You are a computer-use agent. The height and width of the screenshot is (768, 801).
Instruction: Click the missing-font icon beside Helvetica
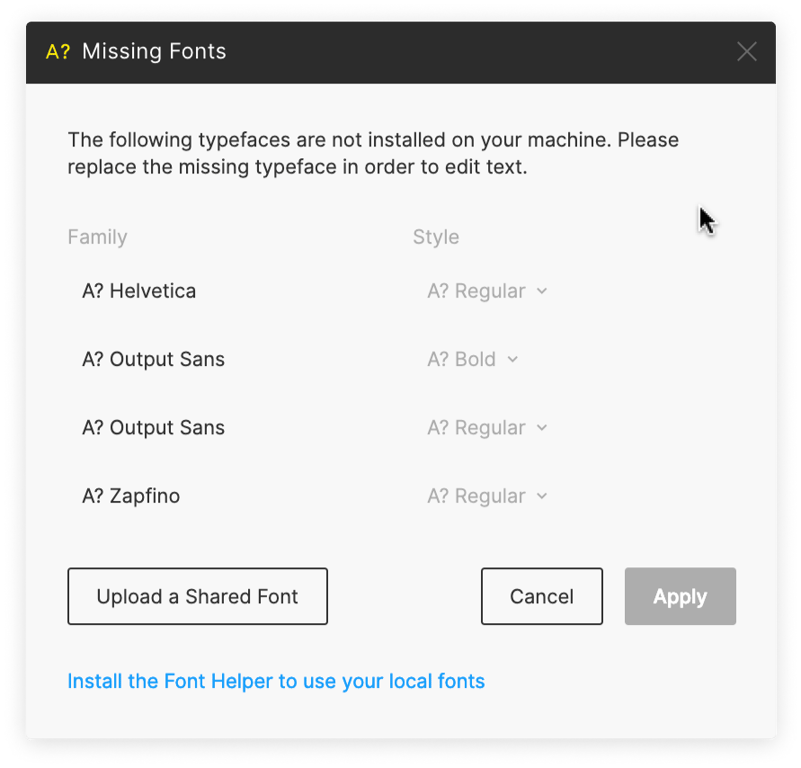coord(92,292)
